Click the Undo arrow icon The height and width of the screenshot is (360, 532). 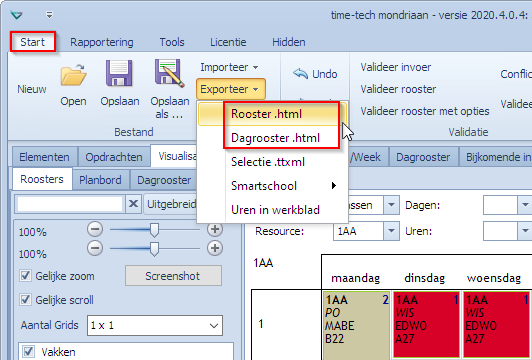tap(300, 74)
